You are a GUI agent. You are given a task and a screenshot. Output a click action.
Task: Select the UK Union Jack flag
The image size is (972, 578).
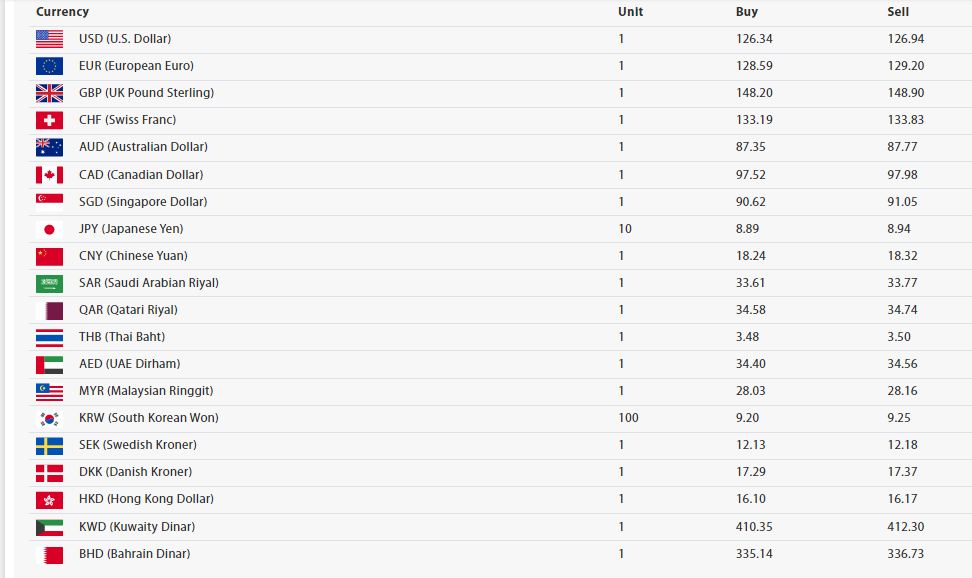(x=50, y=93)
